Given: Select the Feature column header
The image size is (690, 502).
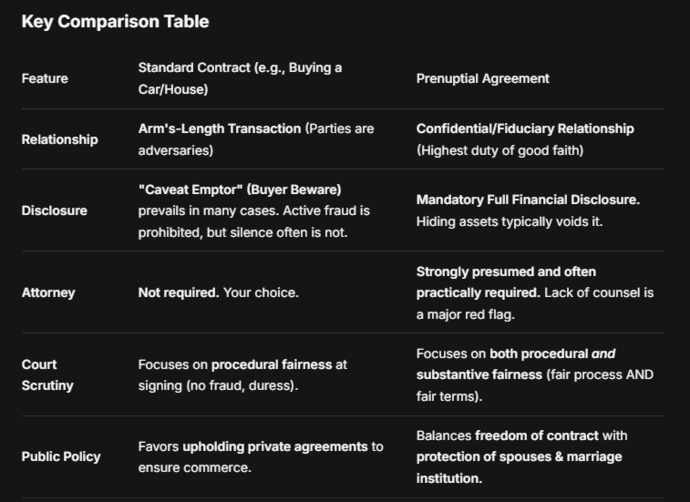Looking at the screenshot, I should click(45, 79).
